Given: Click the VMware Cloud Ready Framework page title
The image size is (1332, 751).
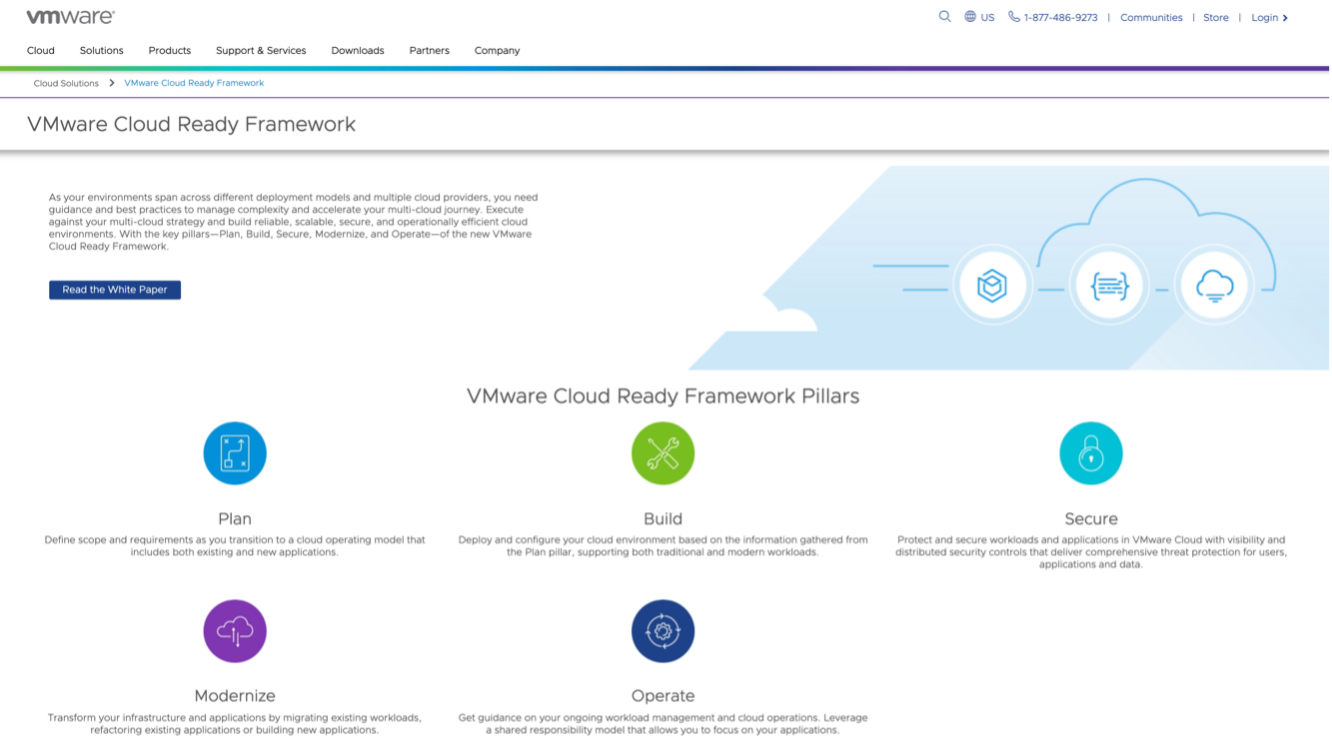Looking at the screenshot, I should coord(191,124).
